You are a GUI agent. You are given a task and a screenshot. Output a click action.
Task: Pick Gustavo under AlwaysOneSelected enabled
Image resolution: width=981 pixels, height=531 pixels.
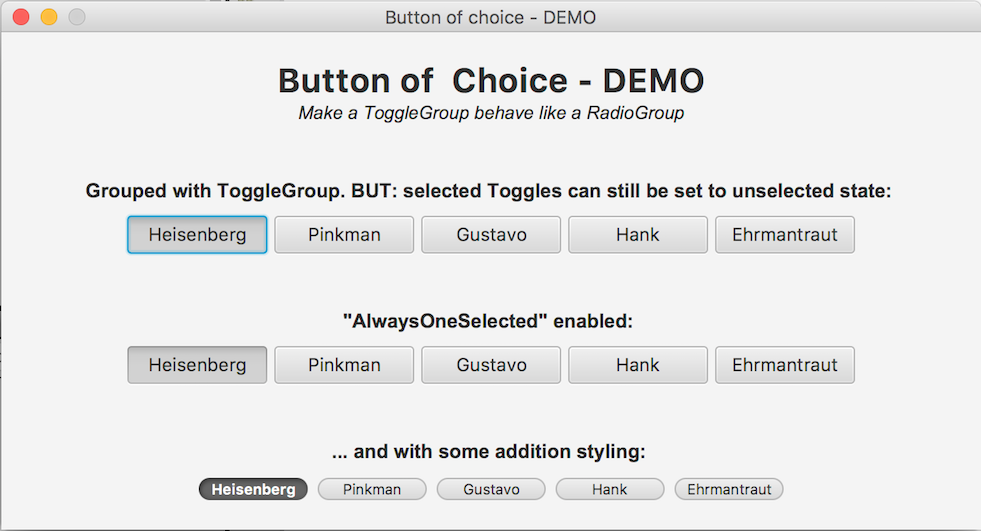point(491,365)
